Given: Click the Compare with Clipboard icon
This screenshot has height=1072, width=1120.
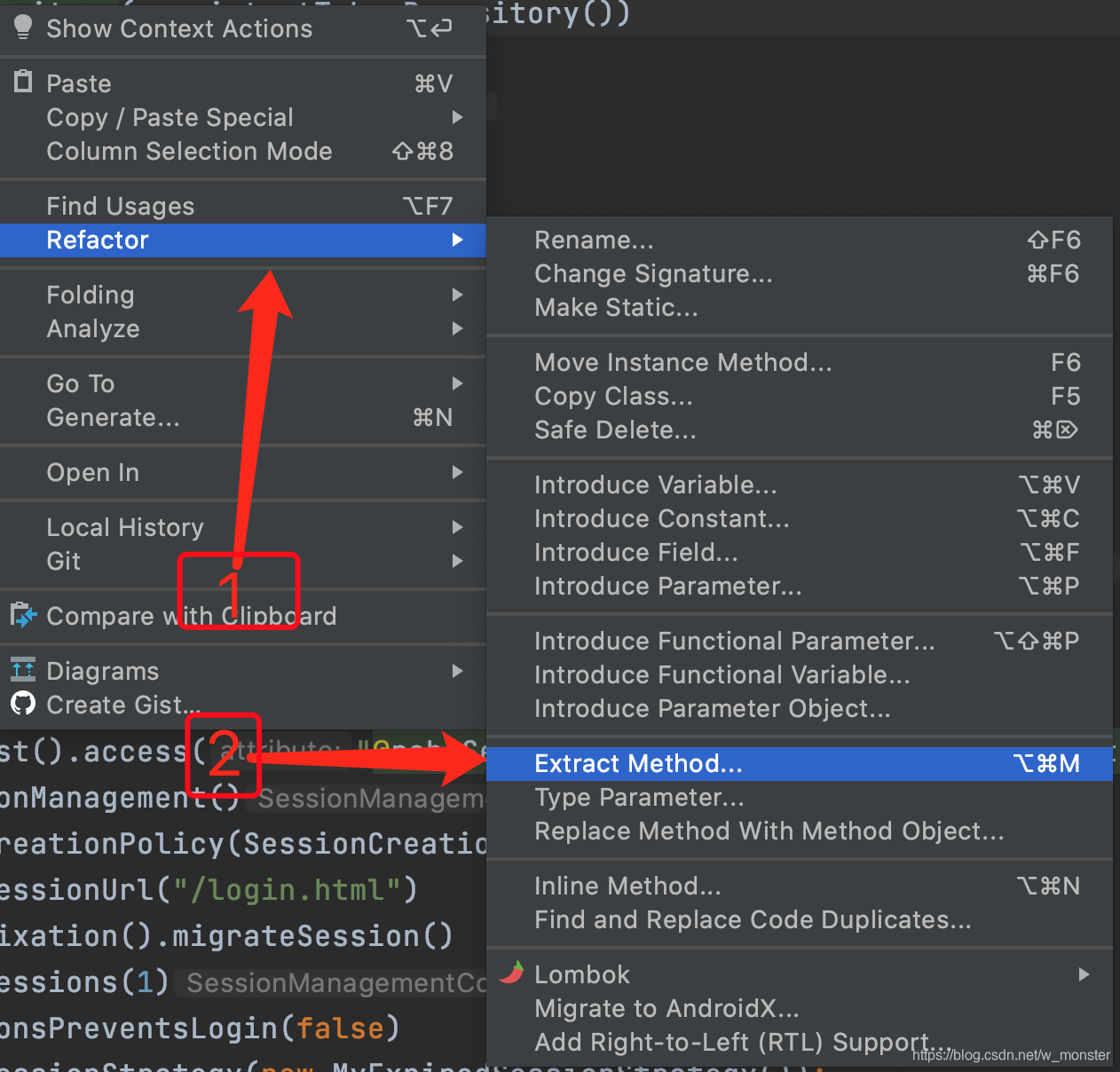Looking at the screenshot, I should 23,615.
